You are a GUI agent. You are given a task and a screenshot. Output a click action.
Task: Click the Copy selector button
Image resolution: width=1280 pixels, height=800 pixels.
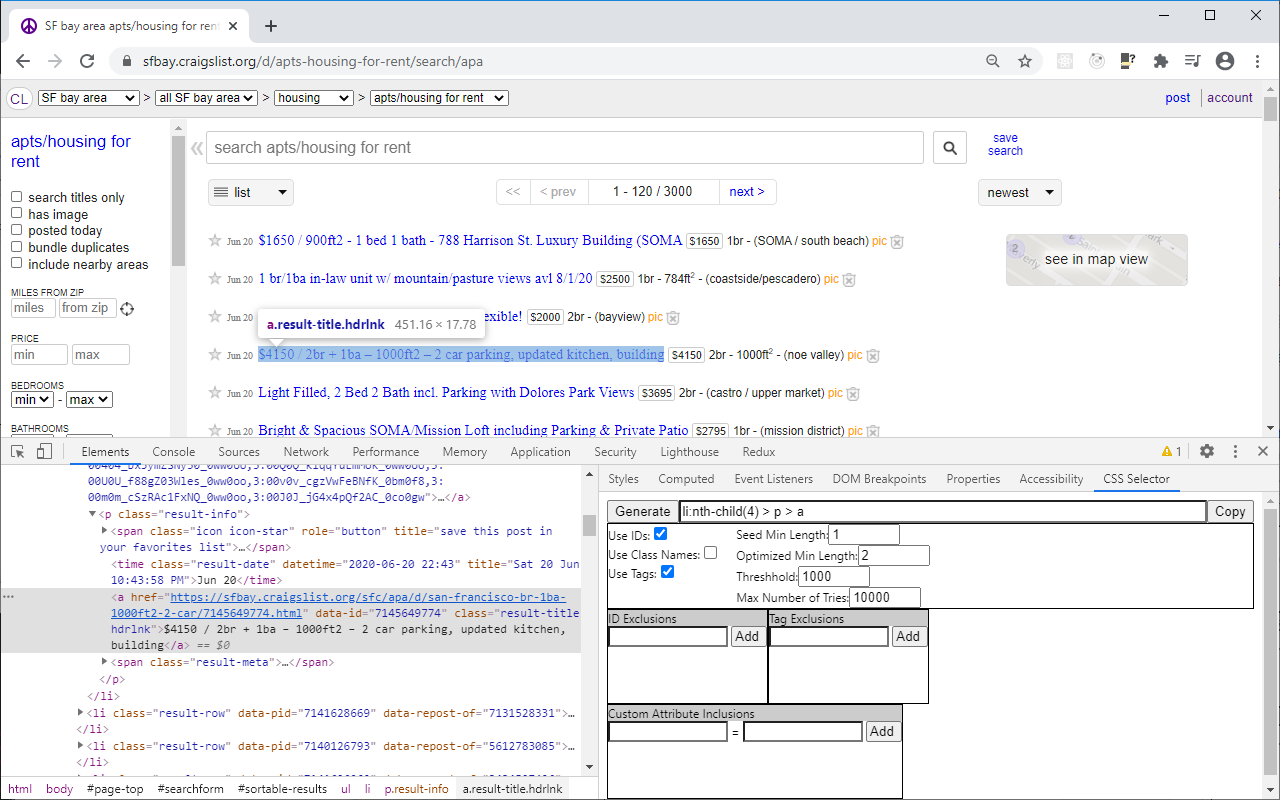point(1230,511)
